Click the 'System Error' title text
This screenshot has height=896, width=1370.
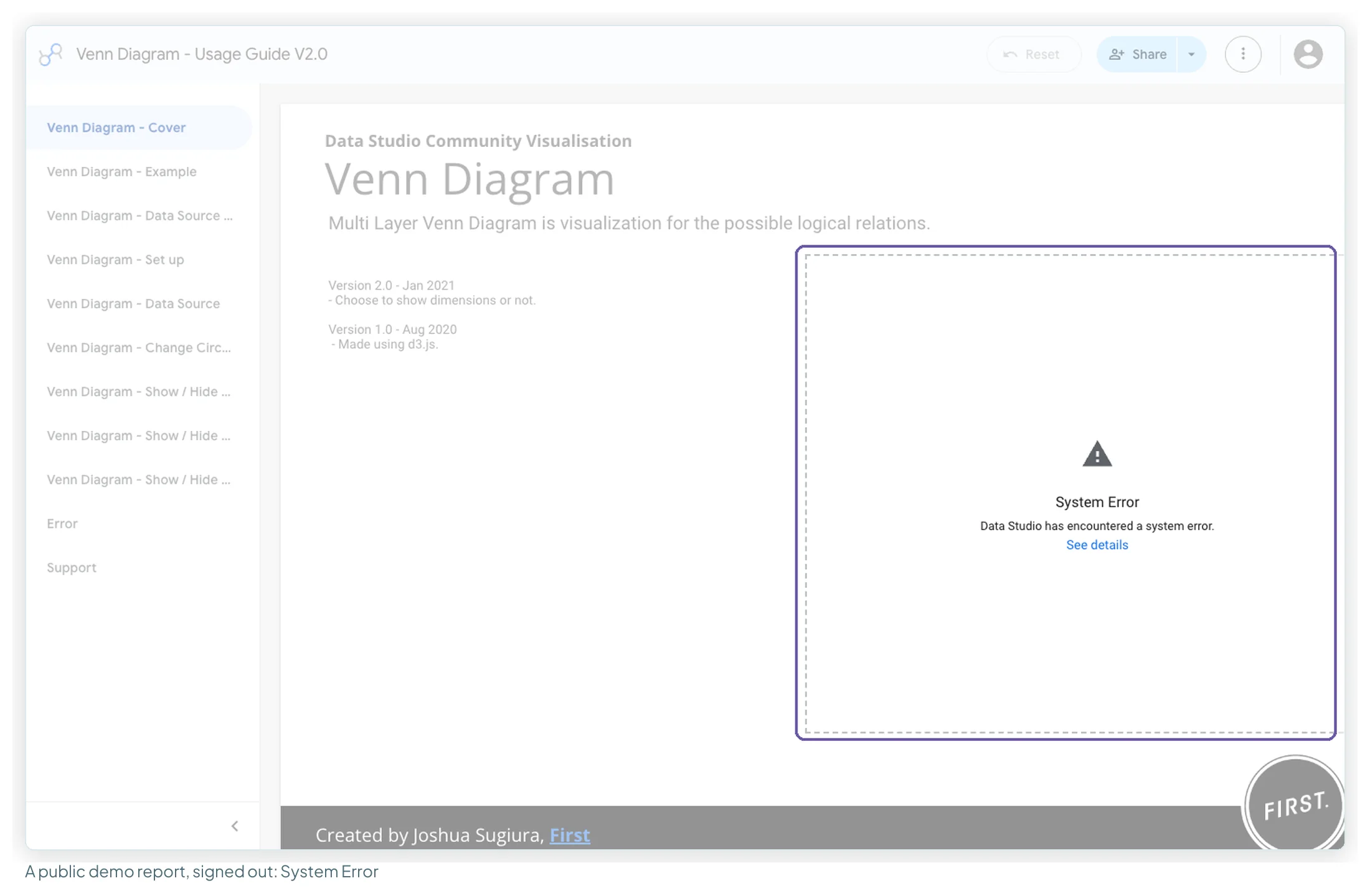click(x=1097, y=502)
